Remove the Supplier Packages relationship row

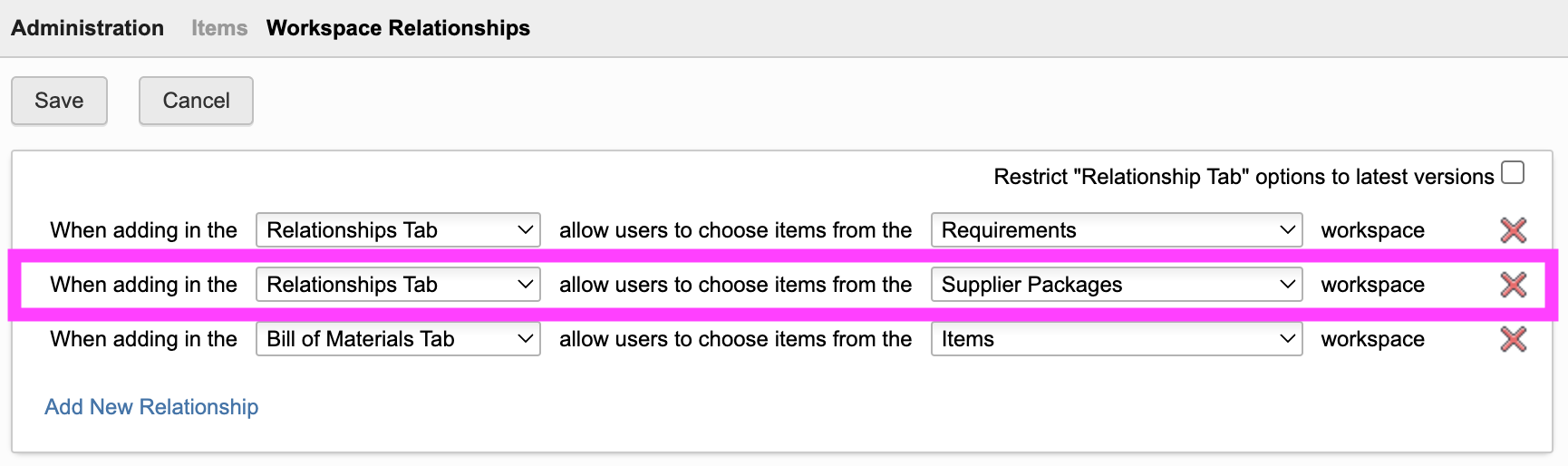point(1513,285)
